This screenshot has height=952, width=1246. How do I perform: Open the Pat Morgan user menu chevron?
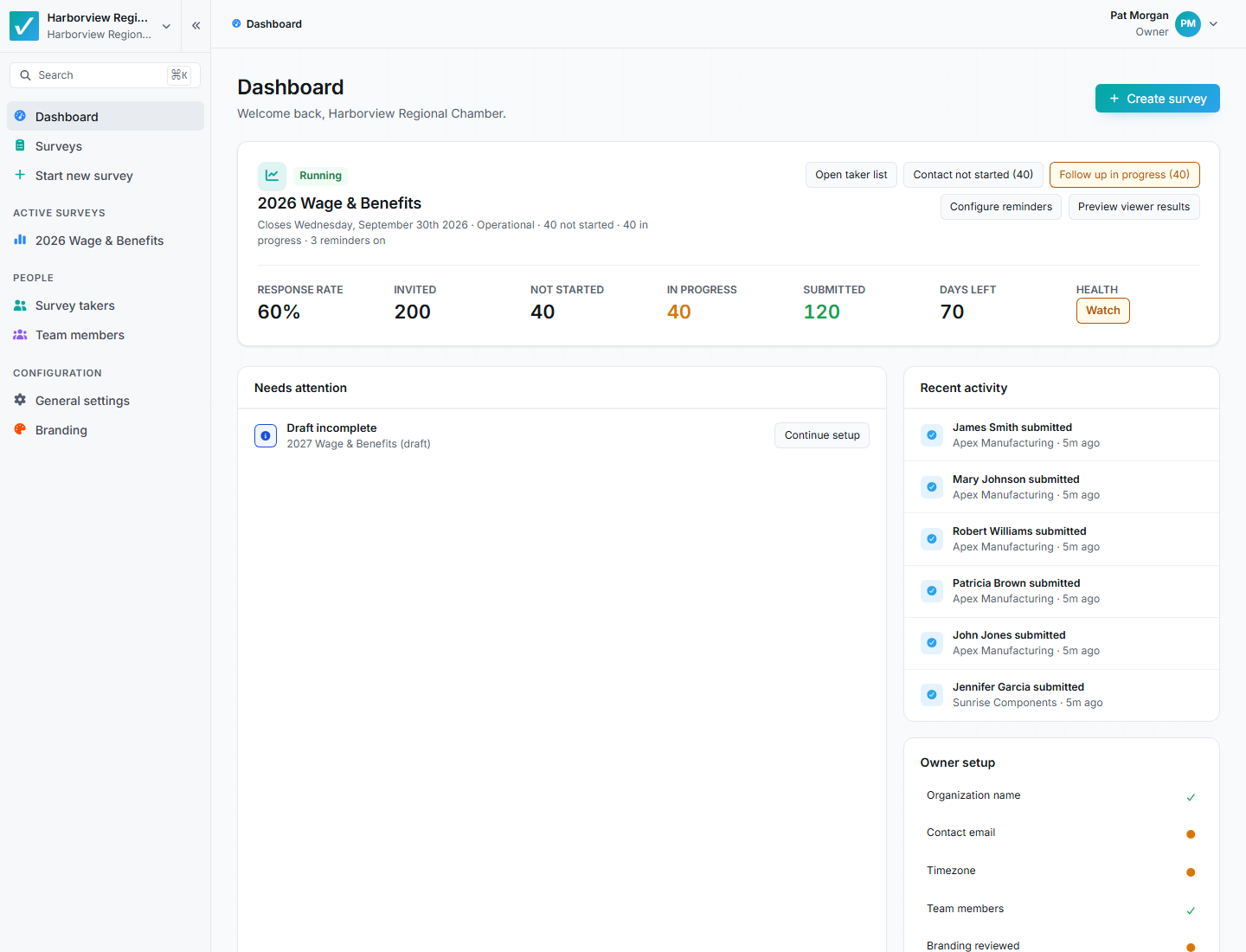tap(1213, 24)
